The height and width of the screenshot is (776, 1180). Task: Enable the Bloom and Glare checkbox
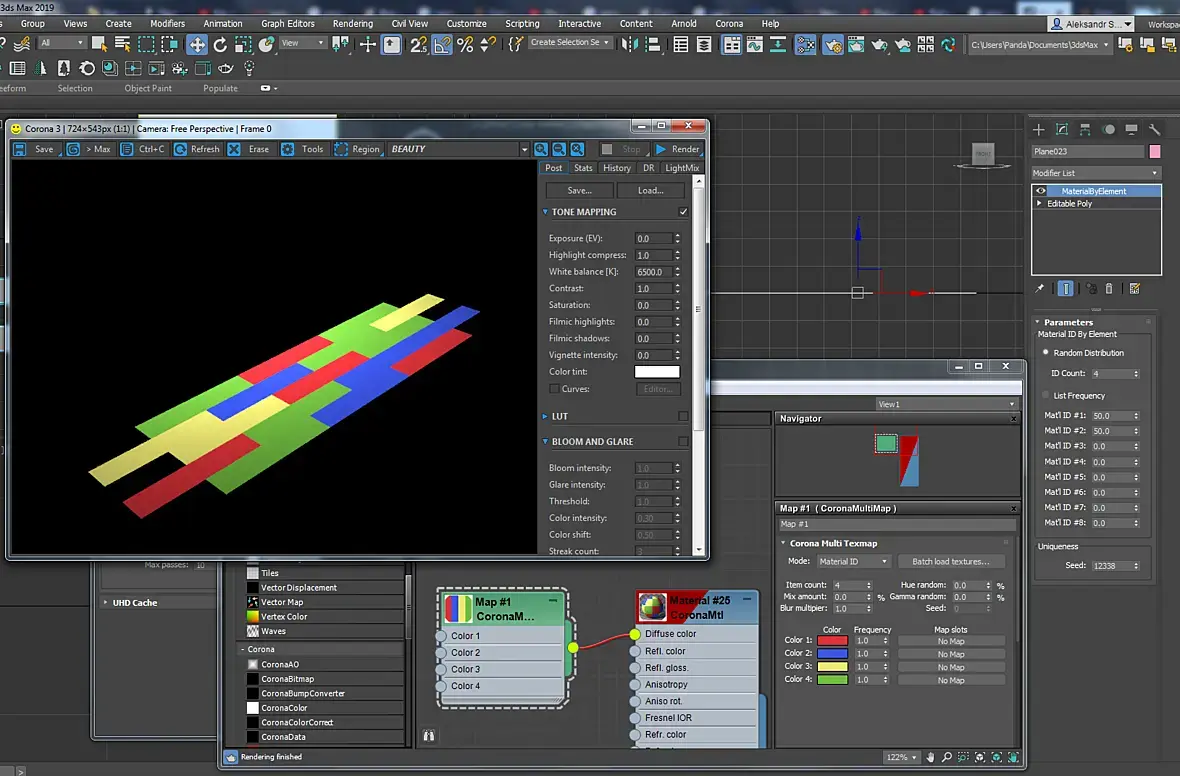[x=683, y=441]
